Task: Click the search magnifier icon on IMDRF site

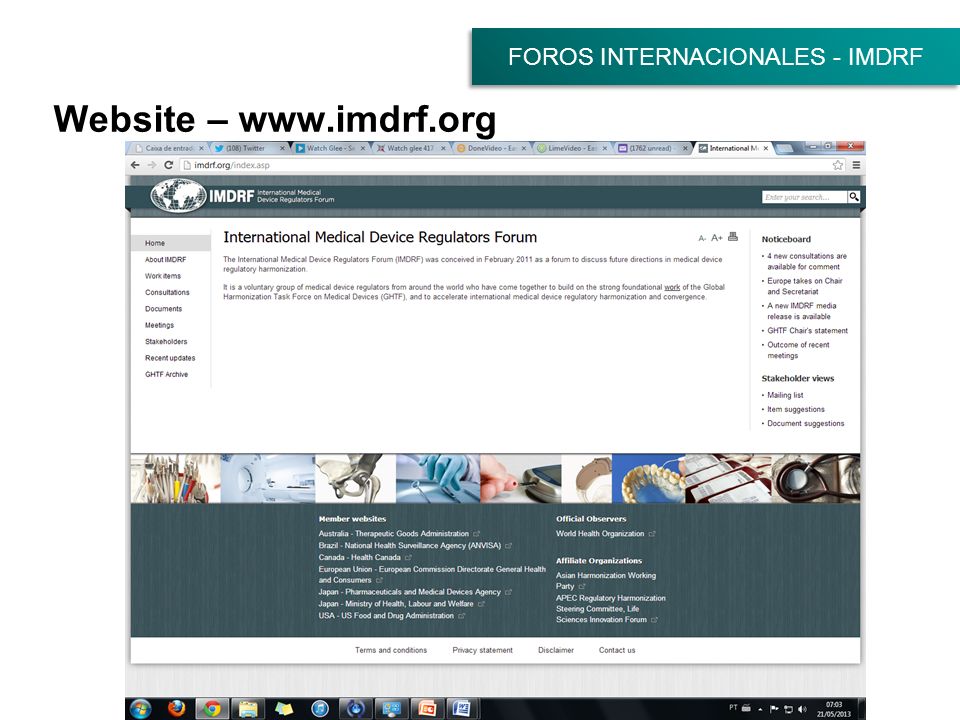Action: (853, 197)
